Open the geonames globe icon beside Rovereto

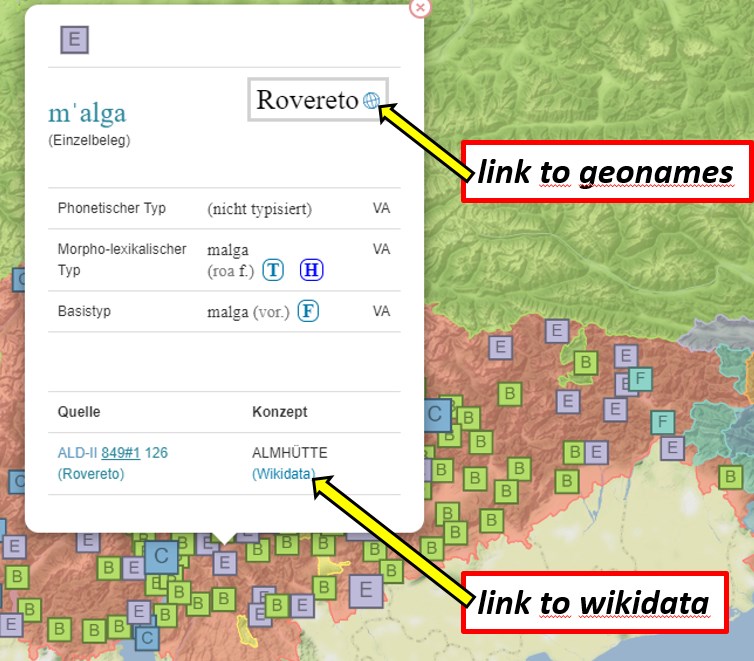371,100
